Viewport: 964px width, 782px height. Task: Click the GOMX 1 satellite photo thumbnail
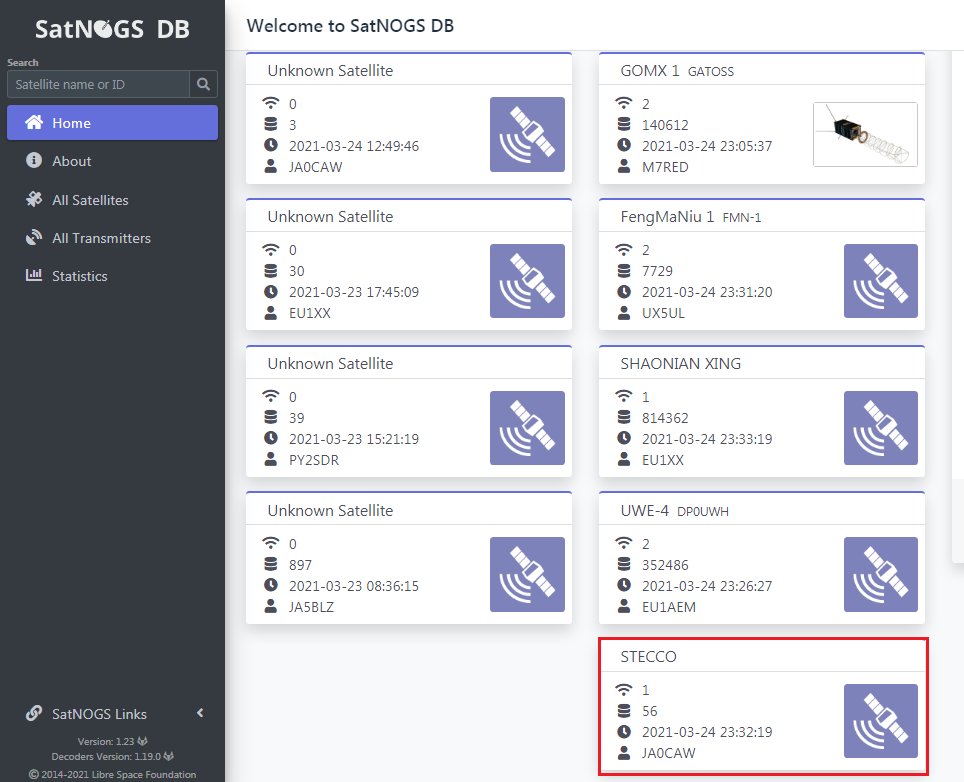pos(865,135)
